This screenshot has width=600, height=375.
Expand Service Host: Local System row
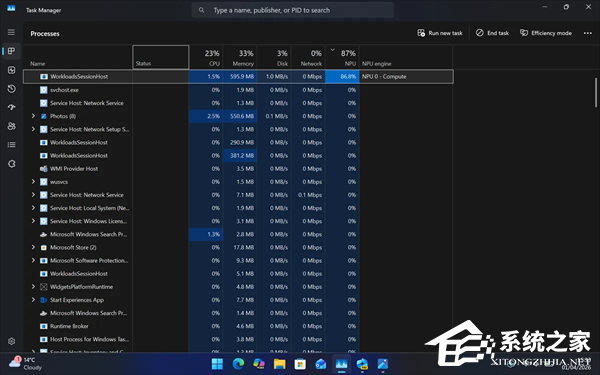[x=33, y=208]
